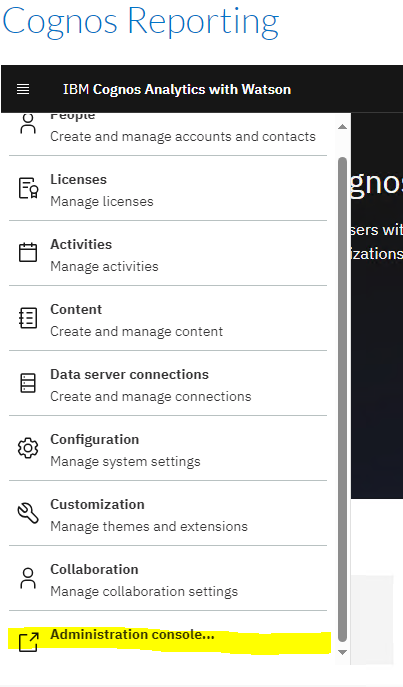Click the Content notebook icon
The height and width of the screenshot is (687, 403).
pos(28,318)
